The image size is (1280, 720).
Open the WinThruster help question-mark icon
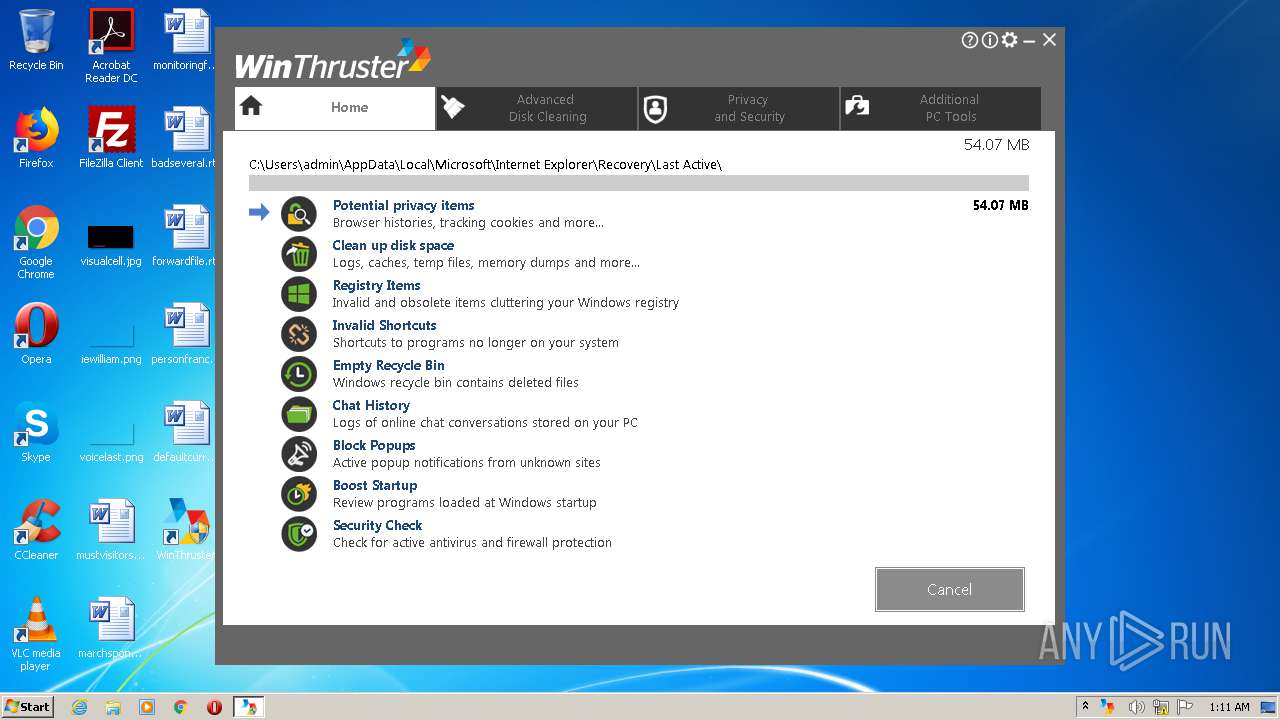pyautogui.click(x=970, y=40)
